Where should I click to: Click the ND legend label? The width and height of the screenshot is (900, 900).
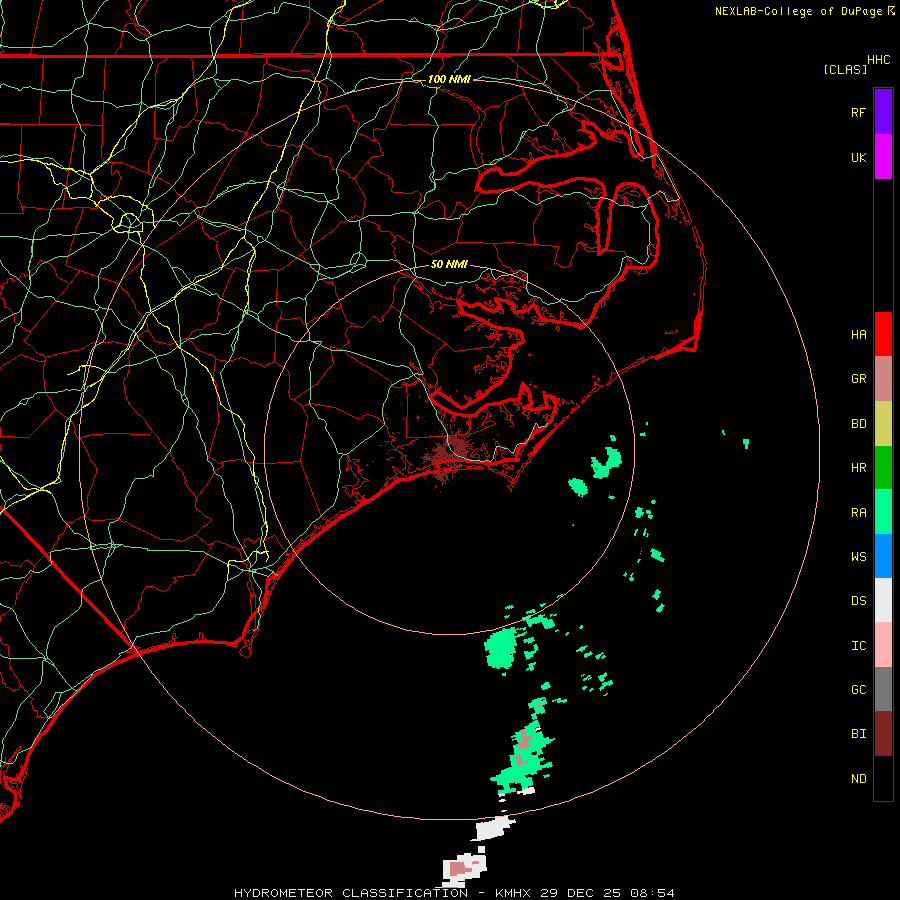[858, 779]
